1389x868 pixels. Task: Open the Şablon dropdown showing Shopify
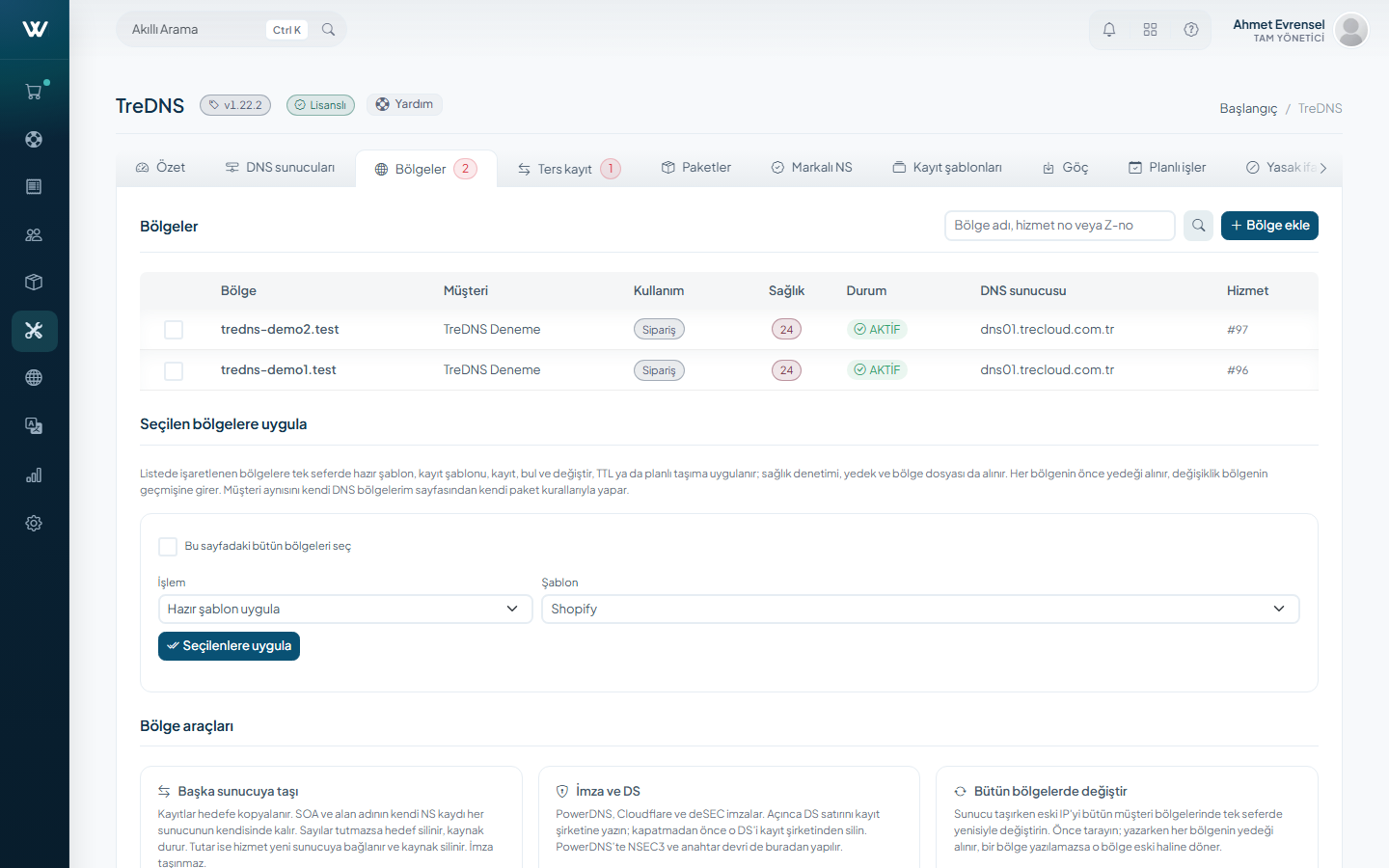click(x=920, y=609)
